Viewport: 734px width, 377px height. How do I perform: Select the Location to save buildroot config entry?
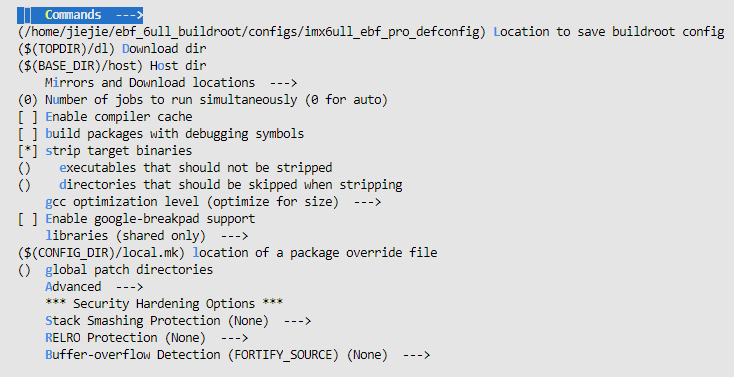coord(371,32)
